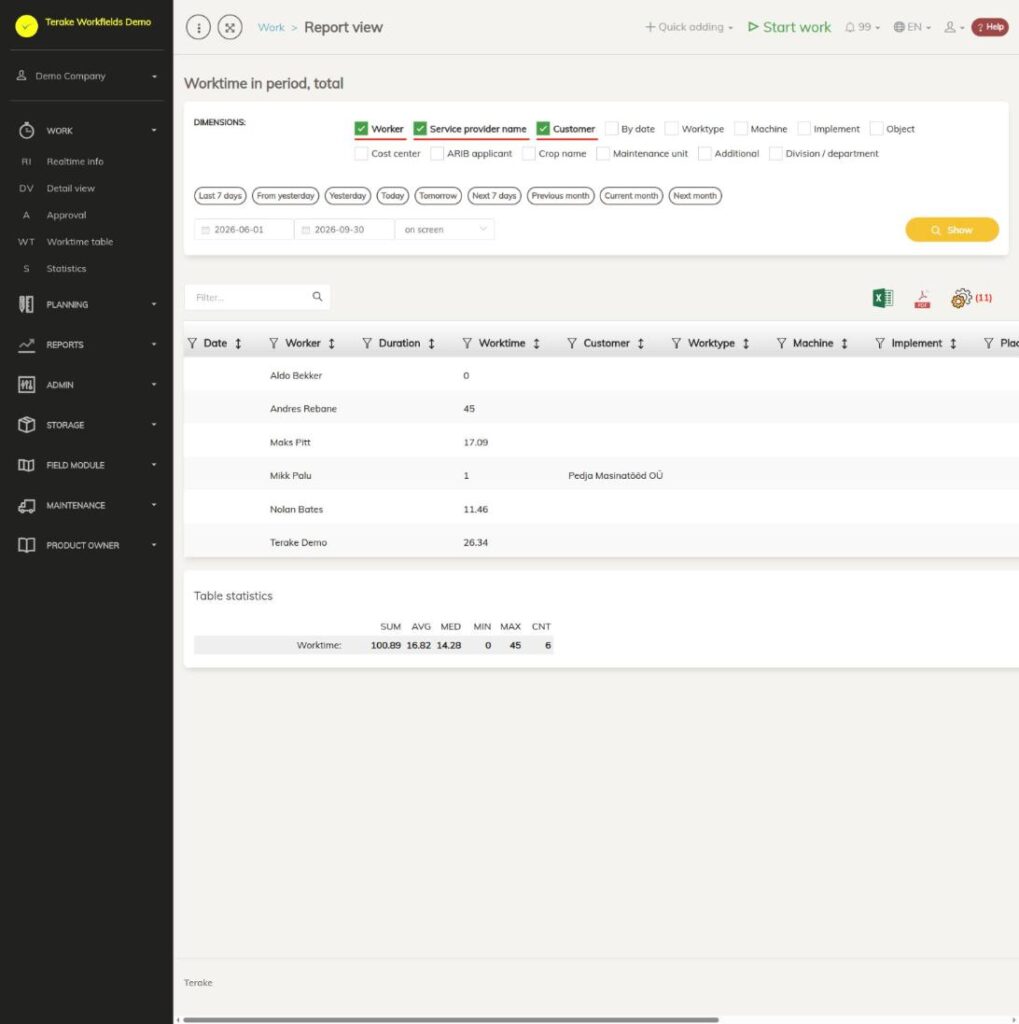Export the report as PDF
This screenshot has width=1019, height=1024.
click(922, 298)
